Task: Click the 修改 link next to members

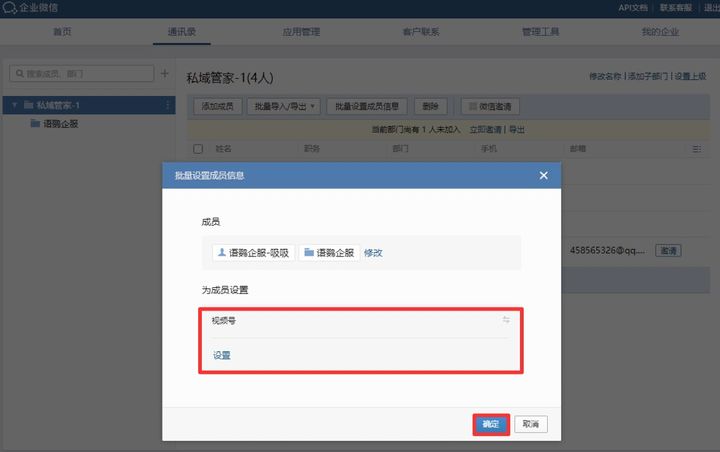Action: pos(372,253)
